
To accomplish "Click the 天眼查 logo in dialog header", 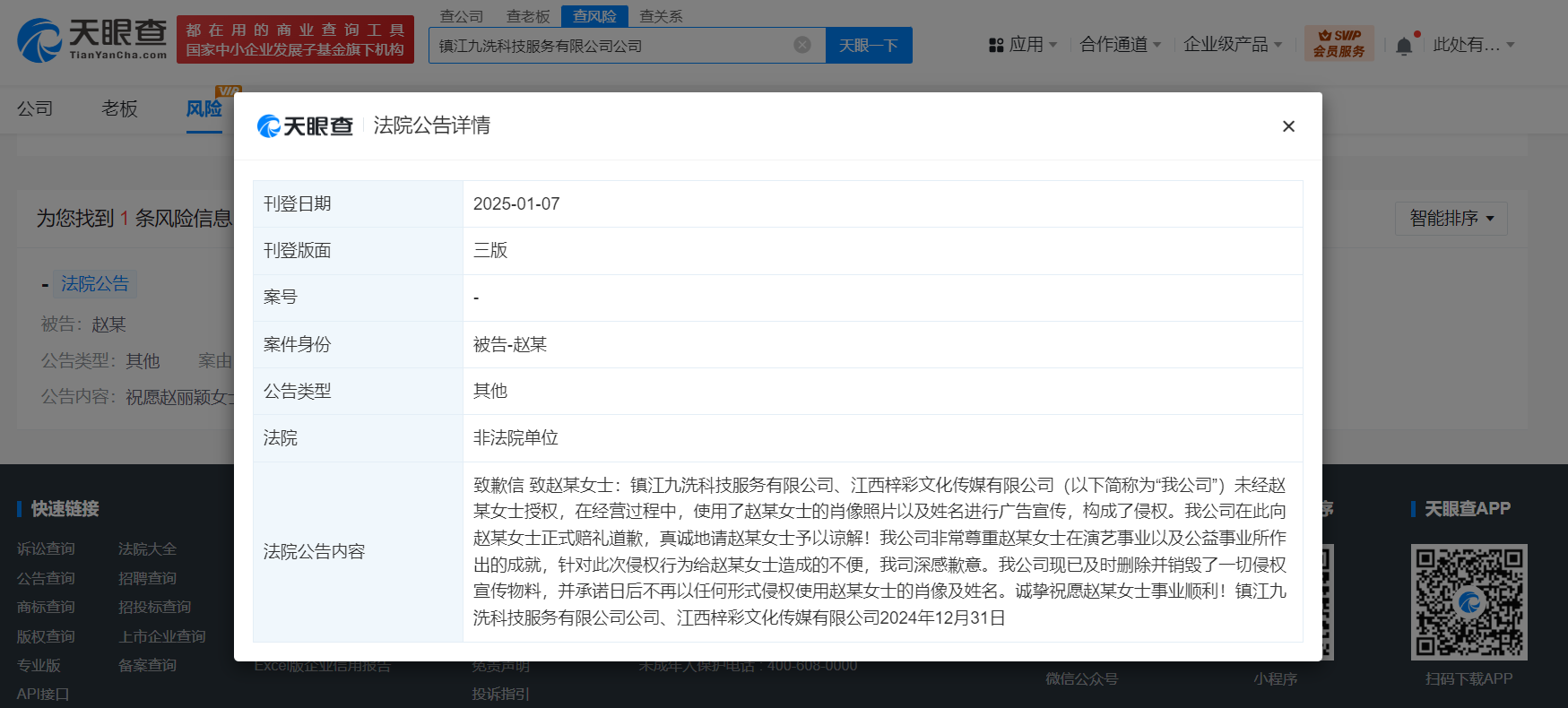I will coord(305,126).
